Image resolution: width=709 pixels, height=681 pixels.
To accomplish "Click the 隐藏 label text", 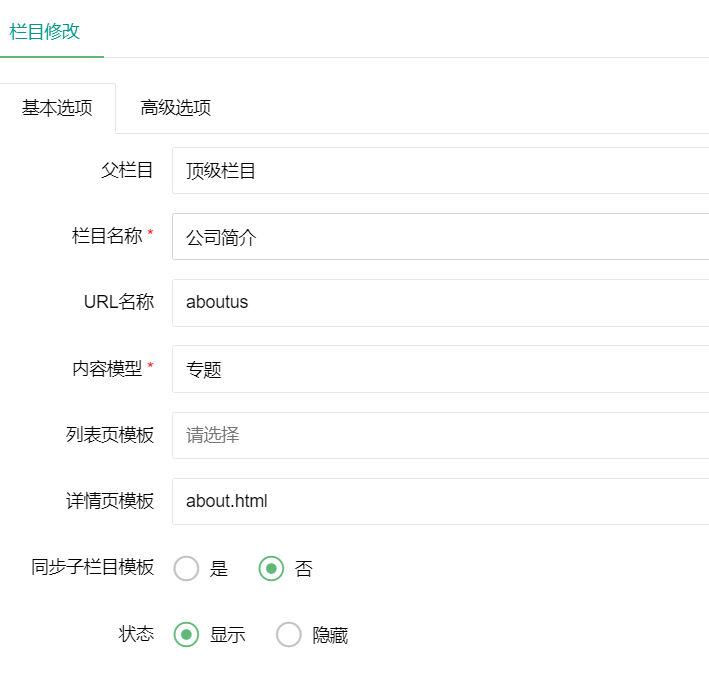I will 330,635.
